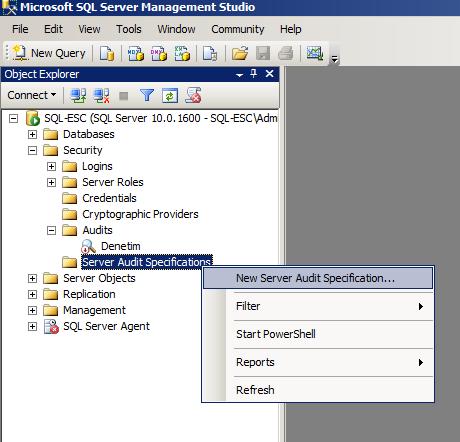Open the Tools menu

(129, 29)
